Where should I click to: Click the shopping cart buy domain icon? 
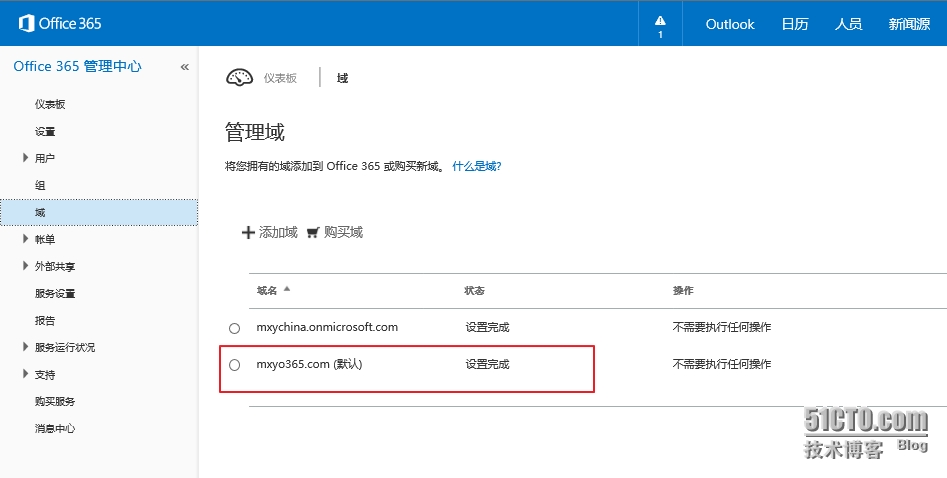pyautogui.click(x=313, y=233)
